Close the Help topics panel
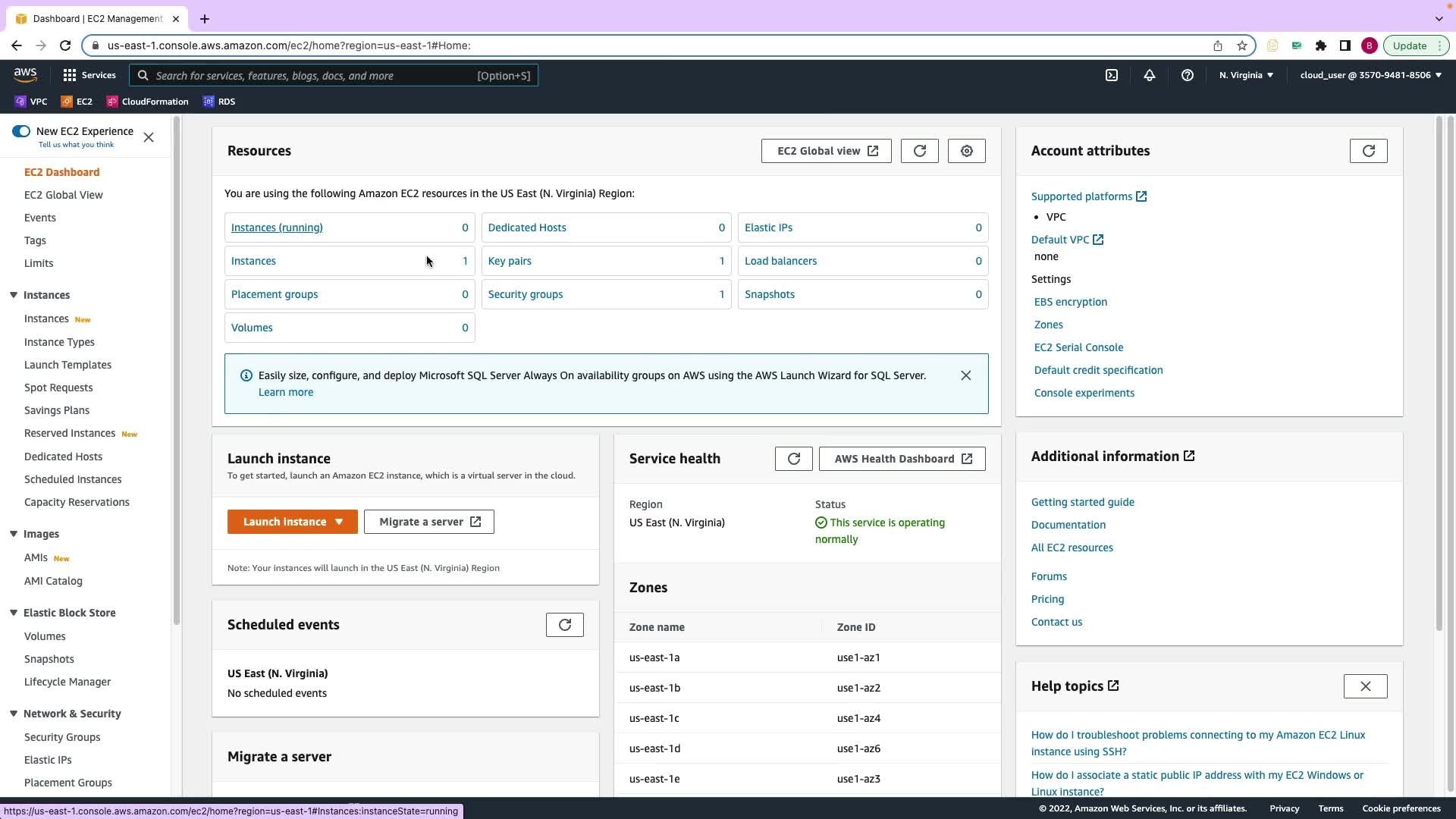Image resolution: width=1456 pixels, height=819 pixels. tap(1365, 686)
